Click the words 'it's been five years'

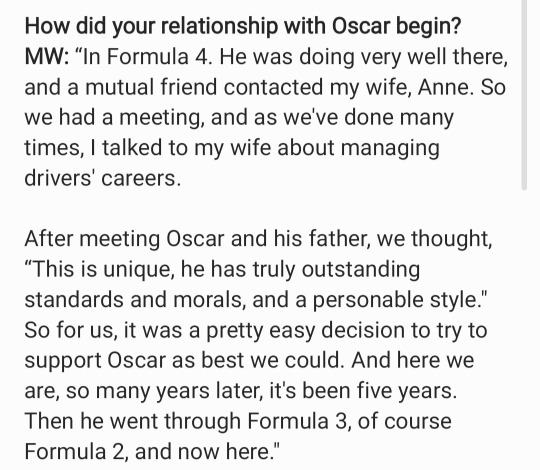click(x=363, y=390)
